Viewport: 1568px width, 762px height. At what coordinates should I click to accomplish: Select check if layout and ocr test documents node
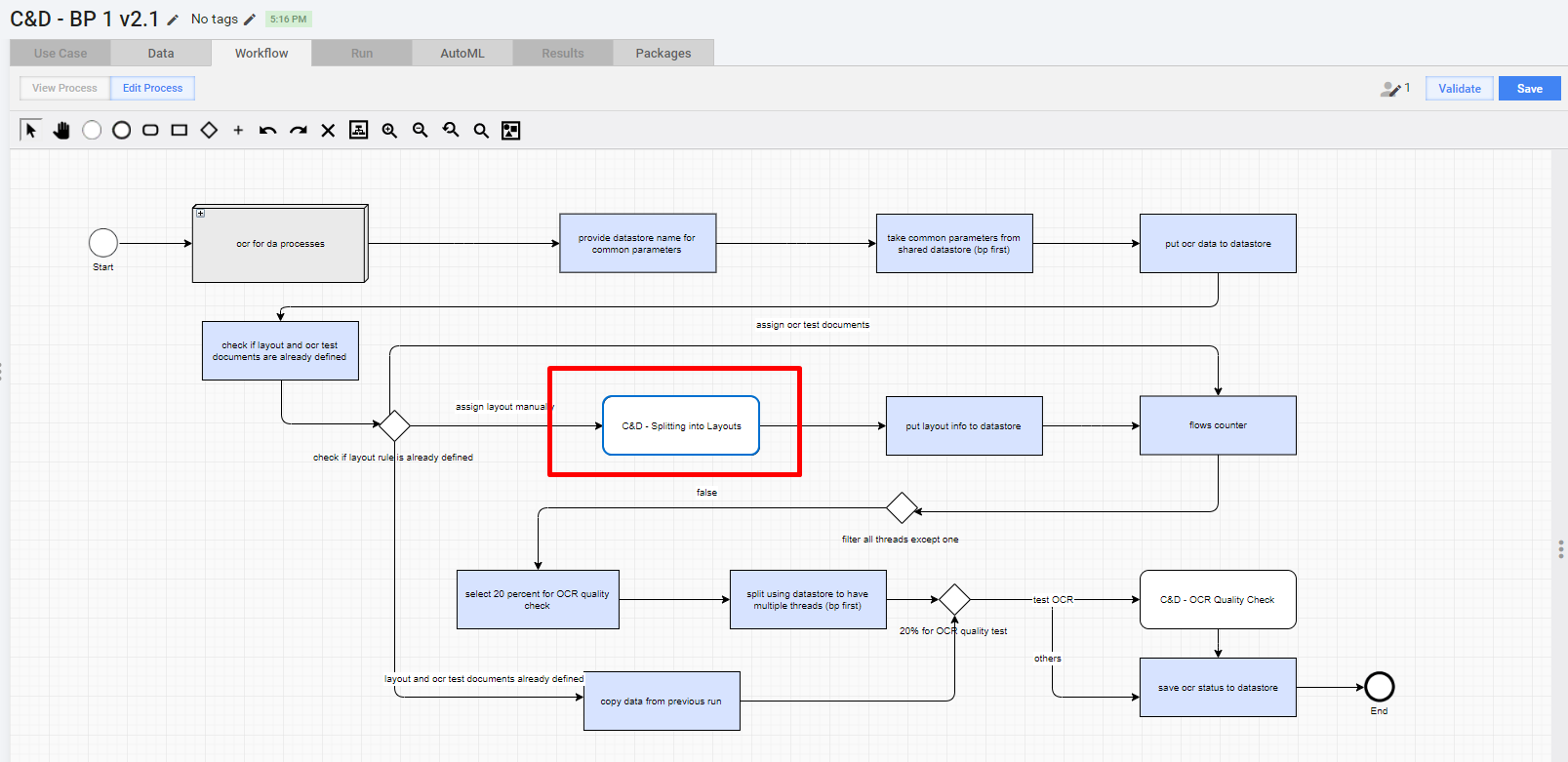click(x=280, y=350)
